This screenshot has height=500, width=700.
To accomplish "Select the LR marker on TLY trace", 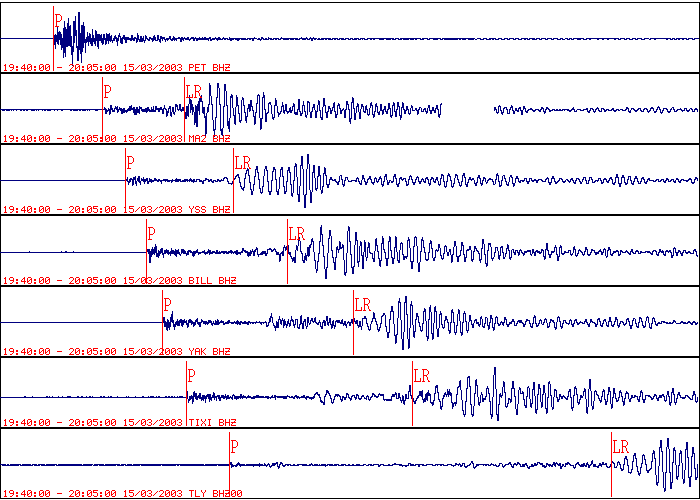I will 620,446.
